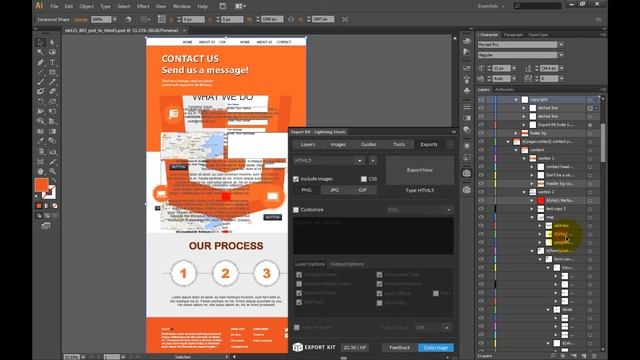This screenshot has width=640, height=360.
Task: Select the Scale tool
Action: pyautogui.click(x=52, y=102)
